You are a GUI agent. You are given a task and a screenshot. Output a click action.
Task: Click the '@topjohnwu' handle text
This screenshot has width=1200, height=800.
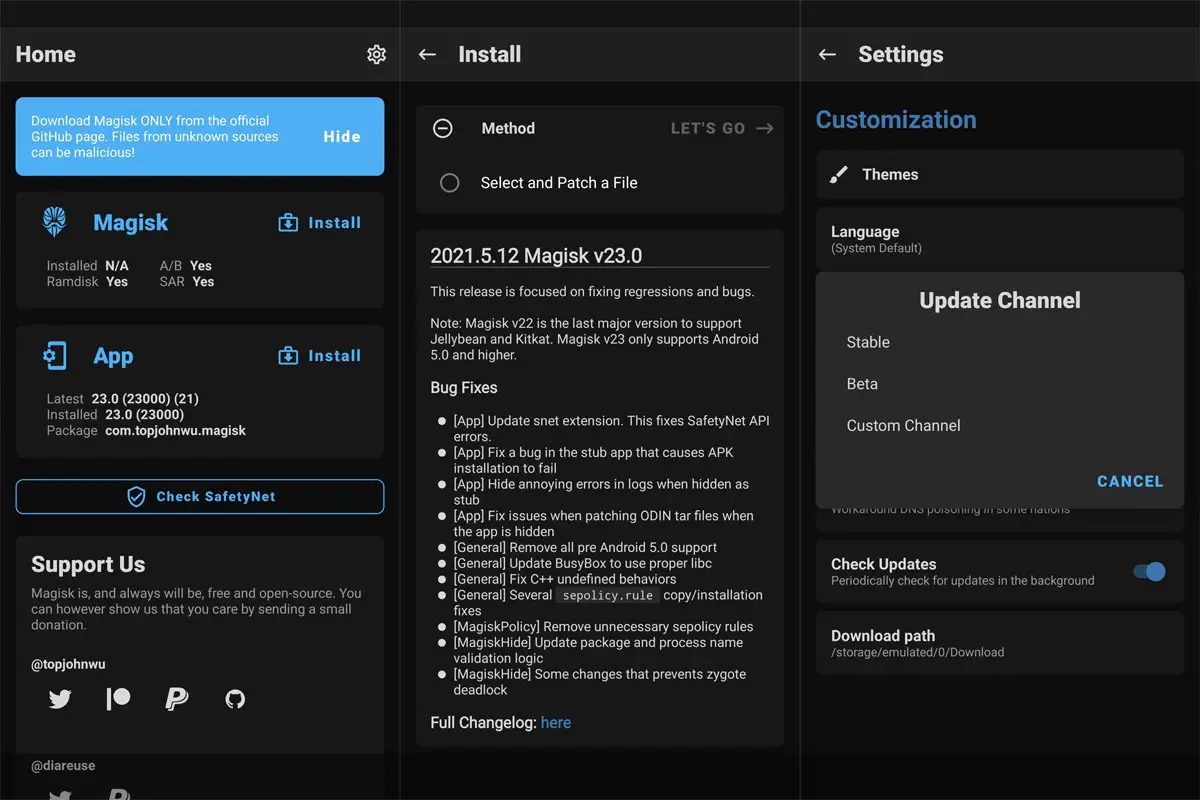coord(68,665)
